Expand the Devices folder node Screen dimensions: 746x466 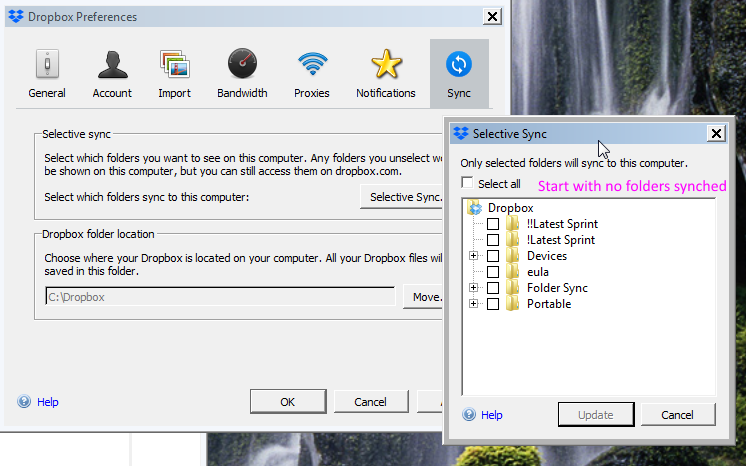[473, 256]
